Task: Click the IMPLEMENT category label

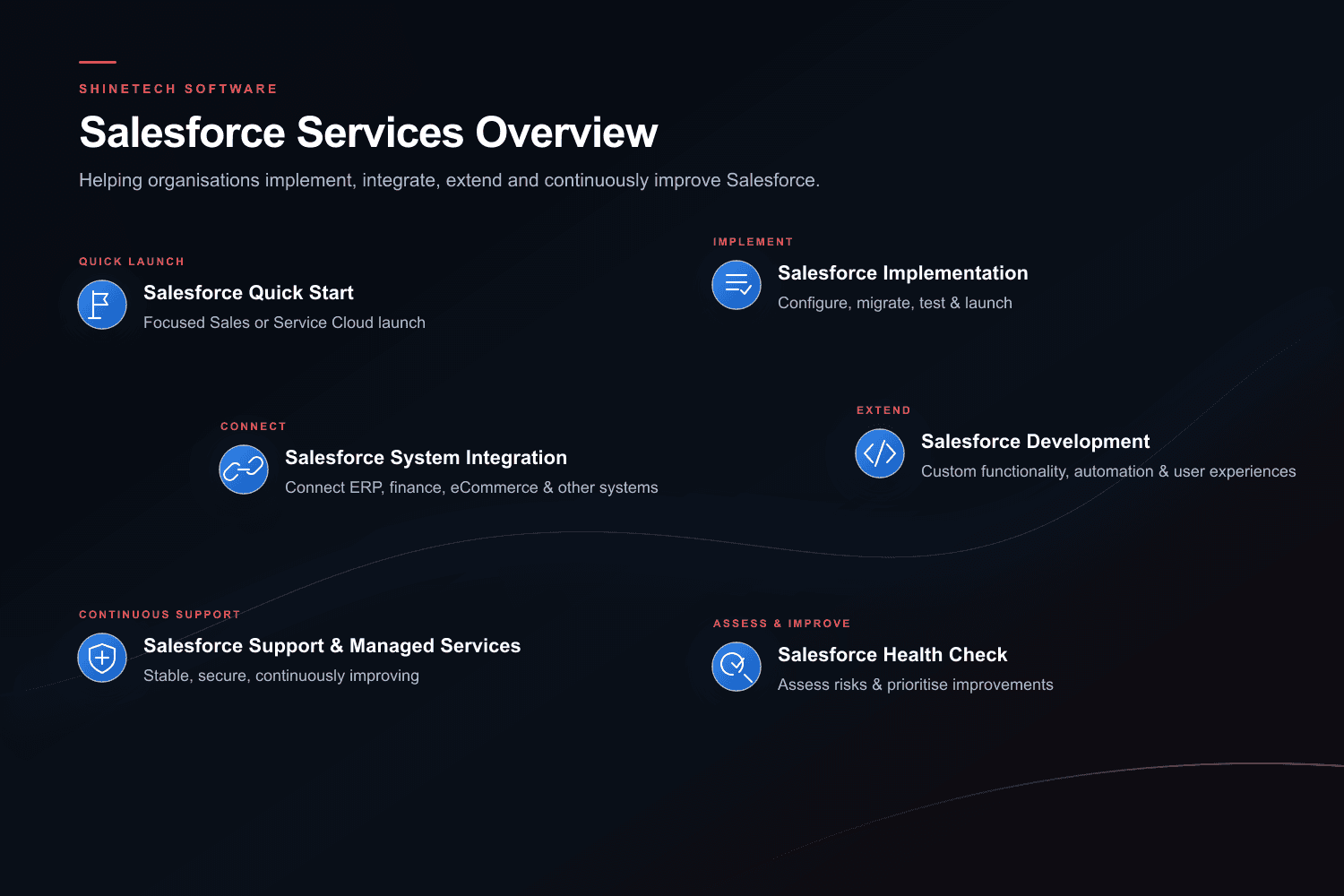Action: 753,242
